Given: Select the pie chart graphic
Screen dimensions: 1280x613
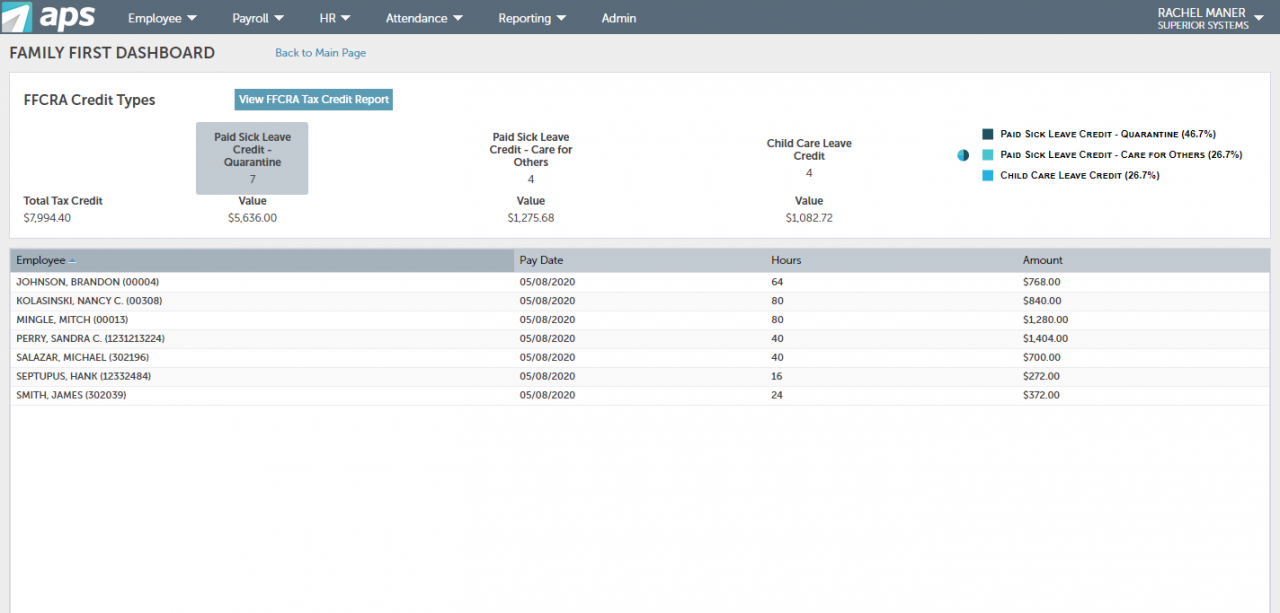Looking at the screenshot, I should [x=963, y=155].
